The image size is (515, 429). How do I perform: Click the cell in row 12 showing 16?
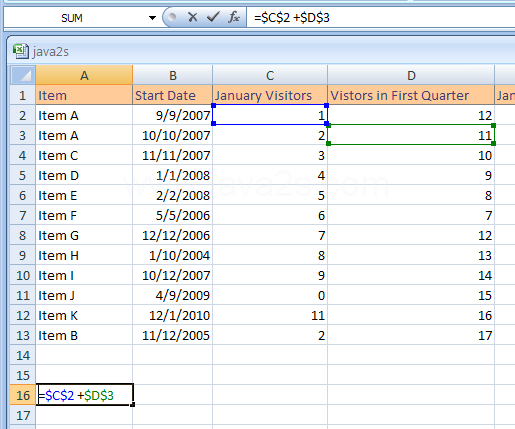tap(411, 315)
